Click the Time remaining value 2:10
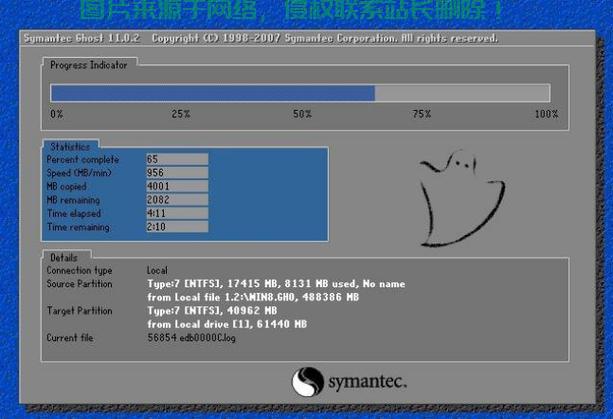Viewport: 613px width, 419px height. pyautogui.click(x=177, y=227)
